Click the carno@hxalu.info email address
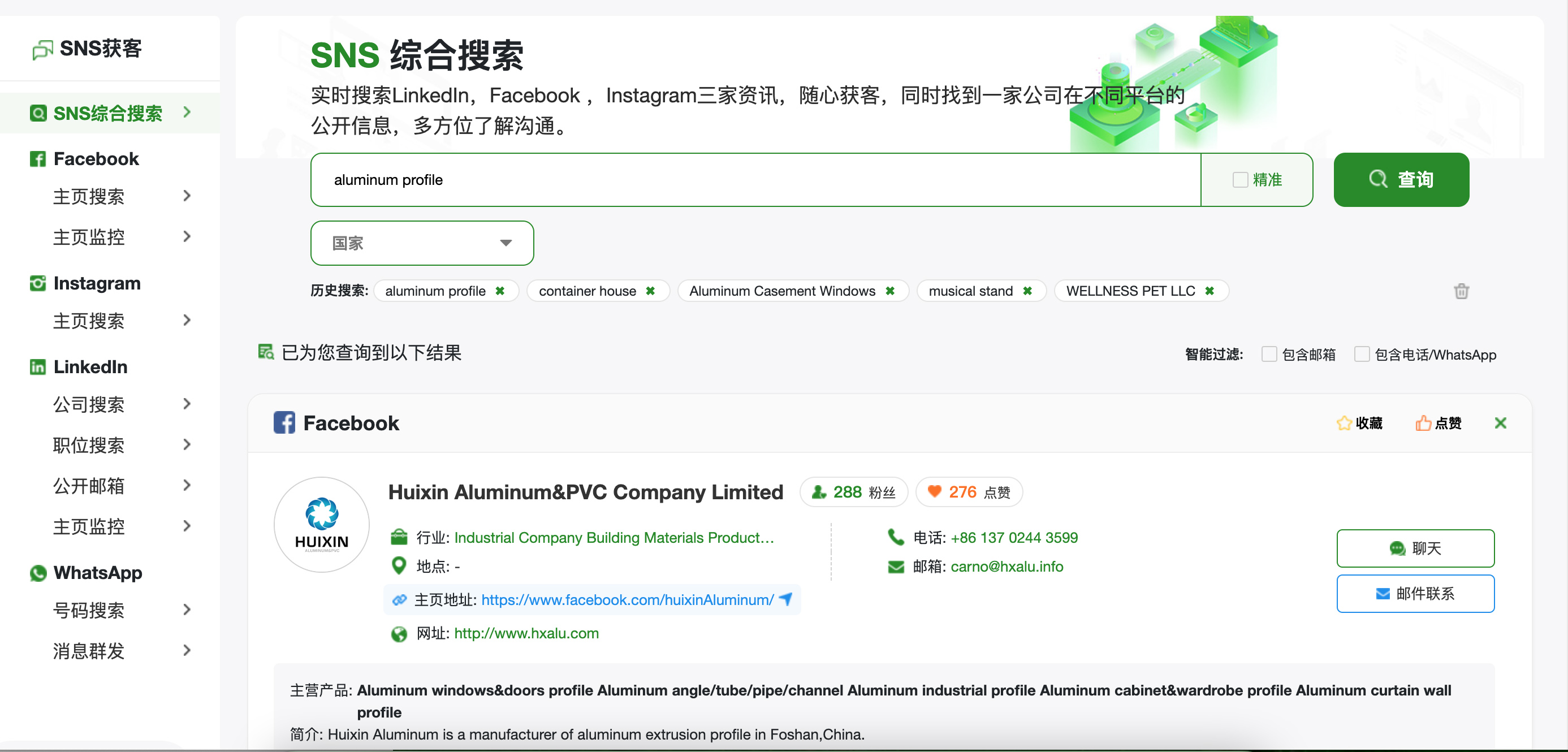The image size is (1568, 752). pyautogui.click(x=1007, y=567)
